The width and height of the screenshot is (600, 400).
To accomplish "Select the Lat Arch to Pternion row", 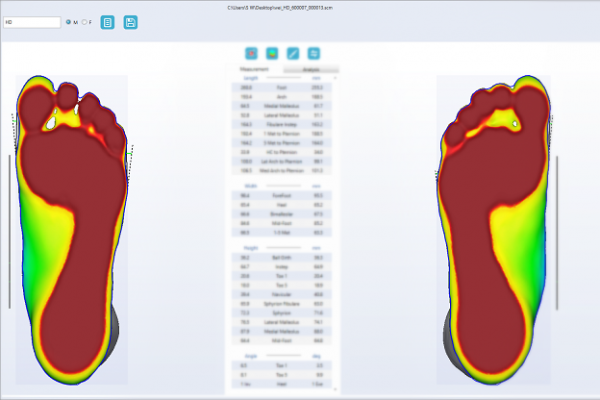I will 282,161.
